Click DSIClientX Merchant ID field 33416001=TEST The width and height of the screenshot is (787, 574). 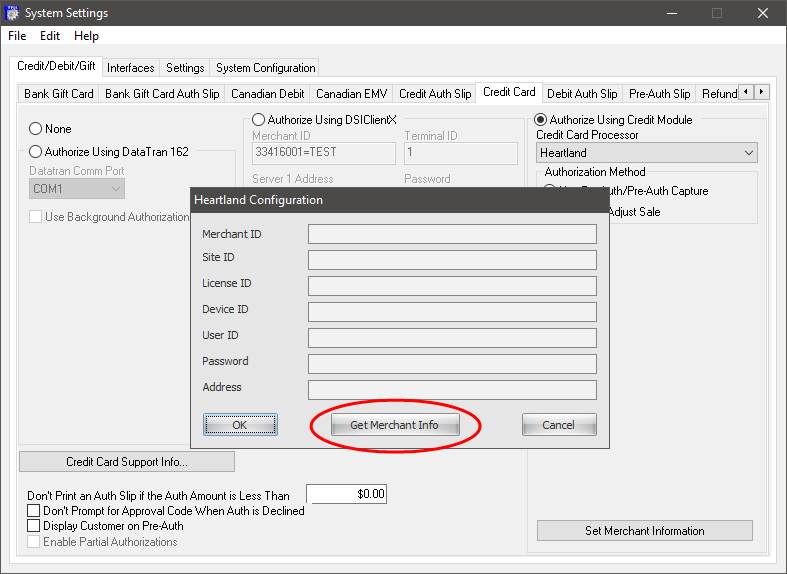pyautogui.click(x=324, y=153)
